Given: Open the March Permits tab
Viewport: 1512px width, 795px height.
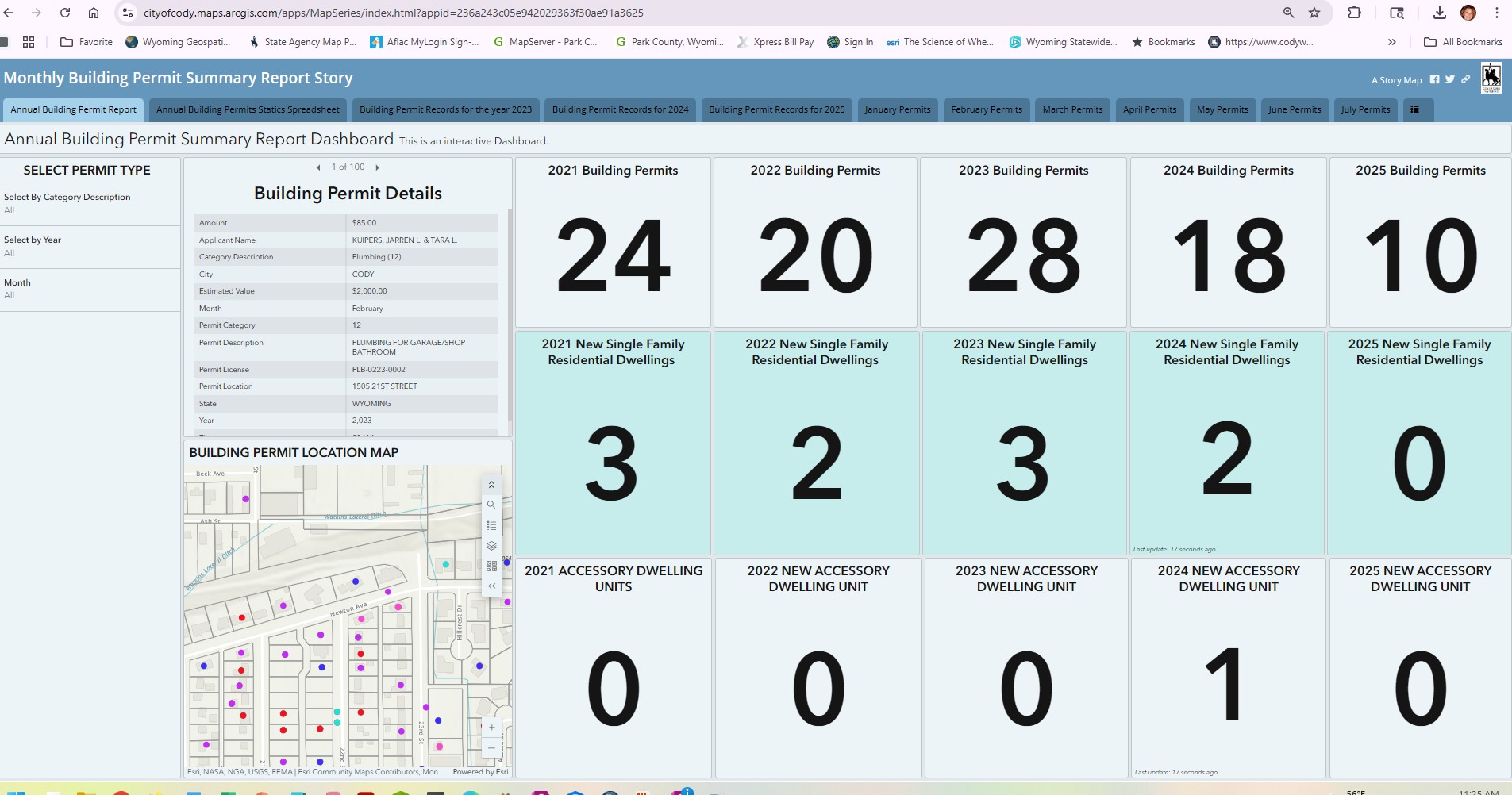Looking at the screenshot, I should click(1072, 109).
